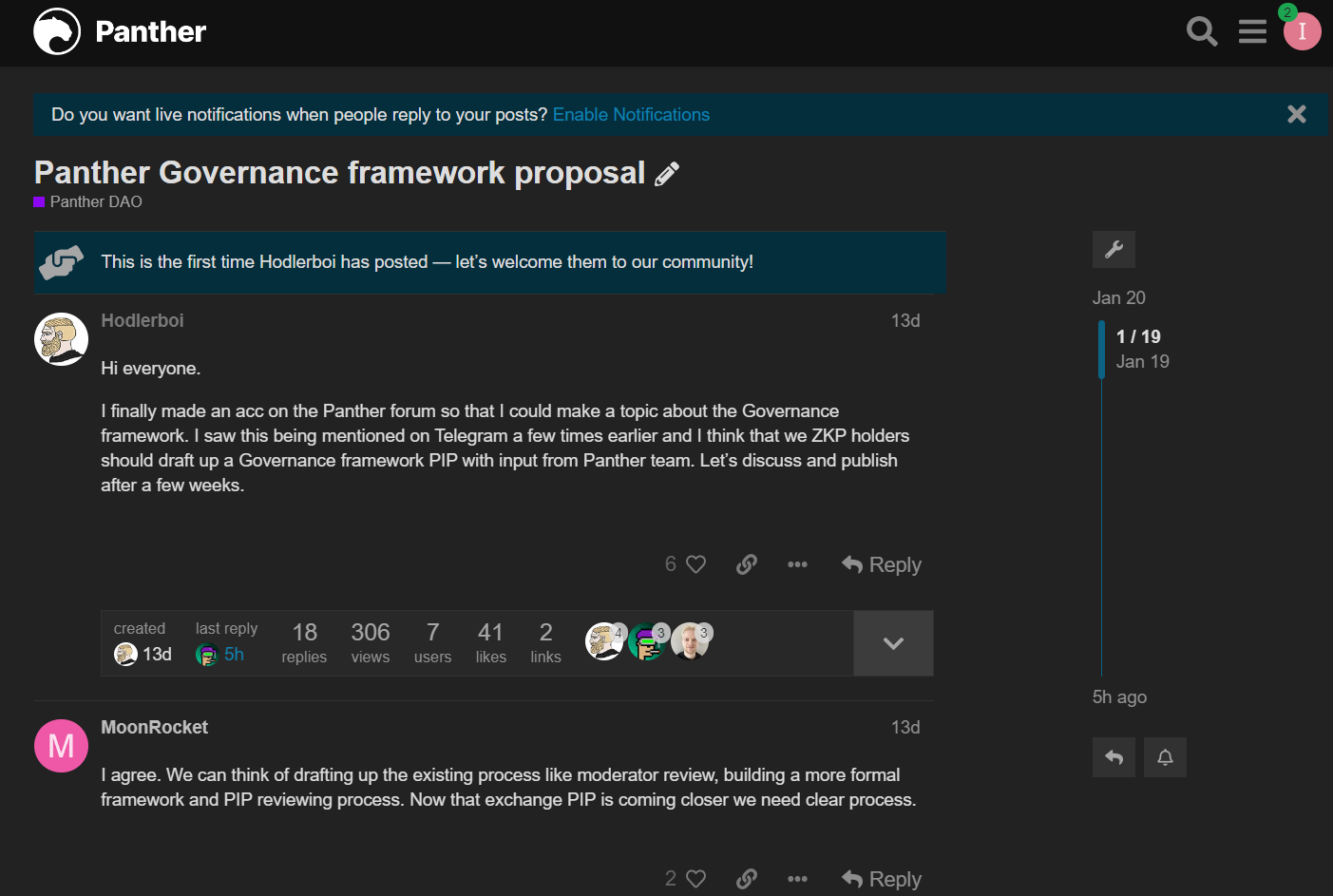Select the frequent poster avatar with badge 4
The image size is (1333, 896).
(x=604, y=641)
